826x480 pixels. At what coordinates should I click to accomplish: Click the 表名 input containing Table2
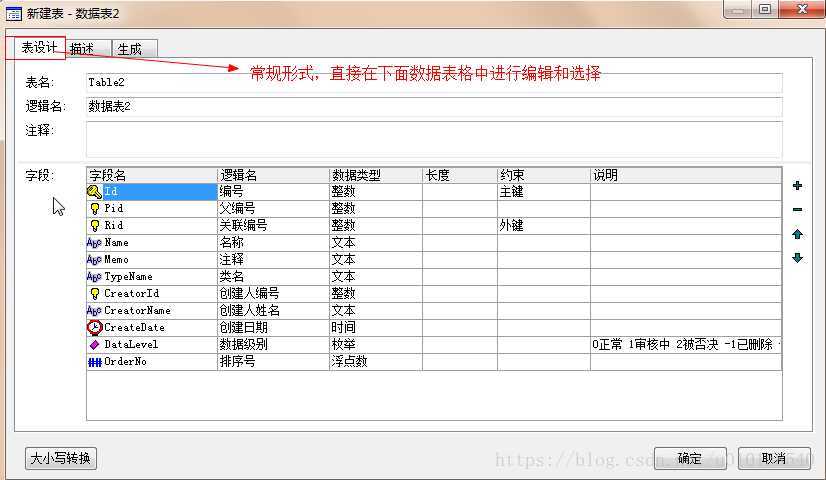coord(434,83)
